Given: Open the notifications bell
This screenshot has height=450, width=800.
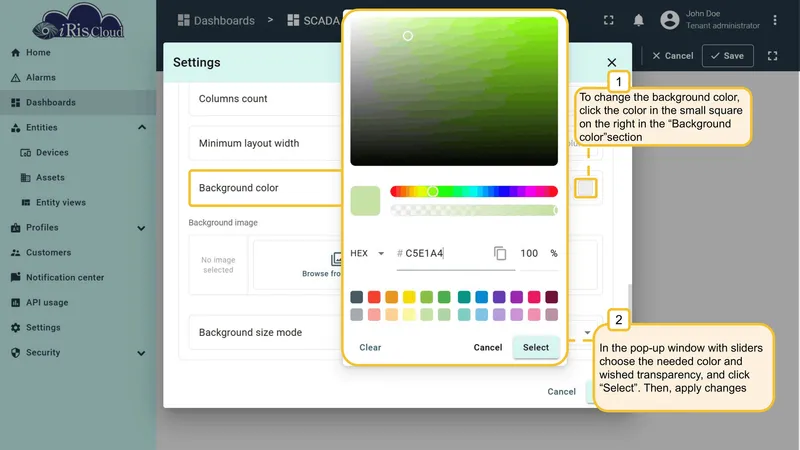Looking at the screenshot, I should (x=638, y=20).
